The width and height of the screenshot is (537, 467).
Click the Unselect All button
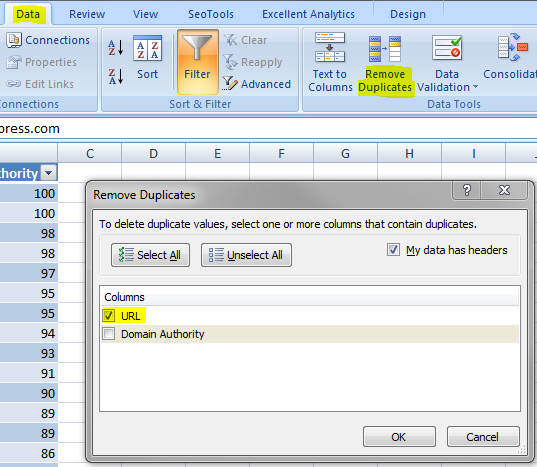(246, 255)
